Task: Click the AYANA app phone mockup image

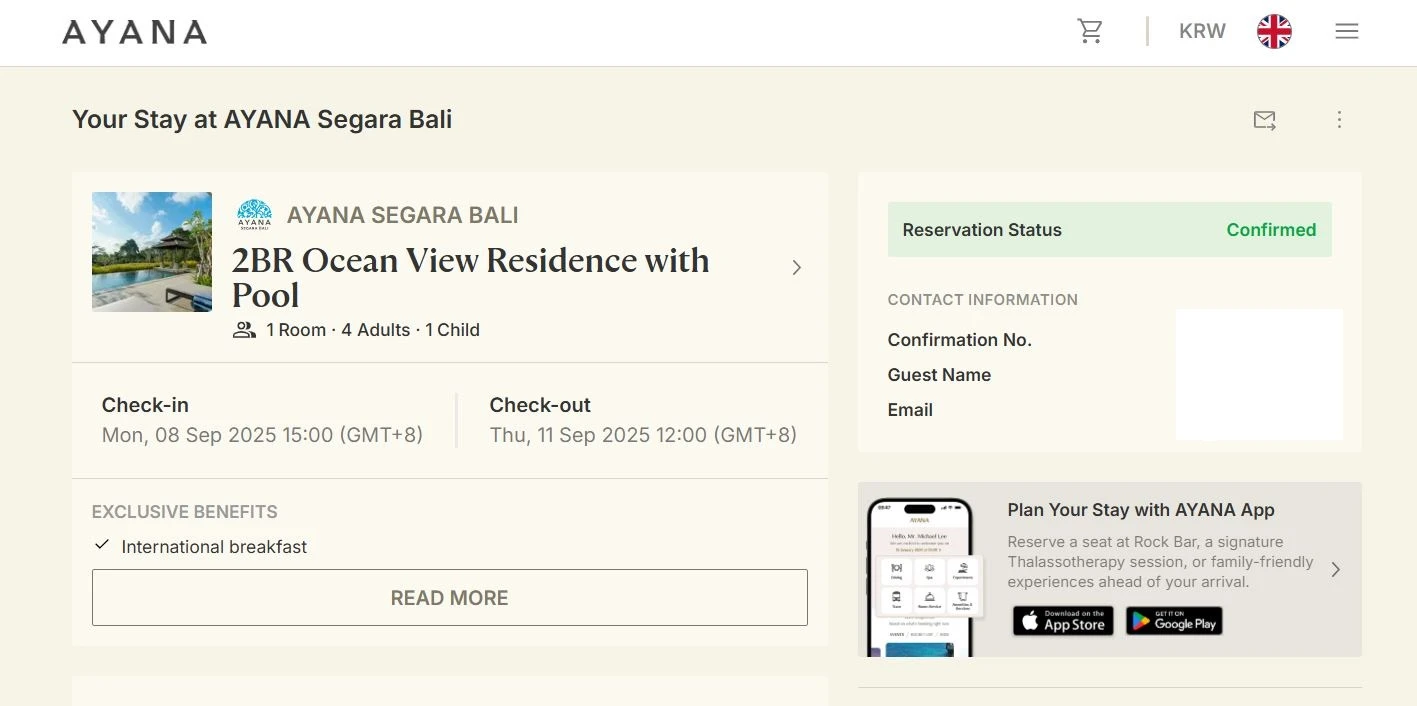Action: click(925, 576)
